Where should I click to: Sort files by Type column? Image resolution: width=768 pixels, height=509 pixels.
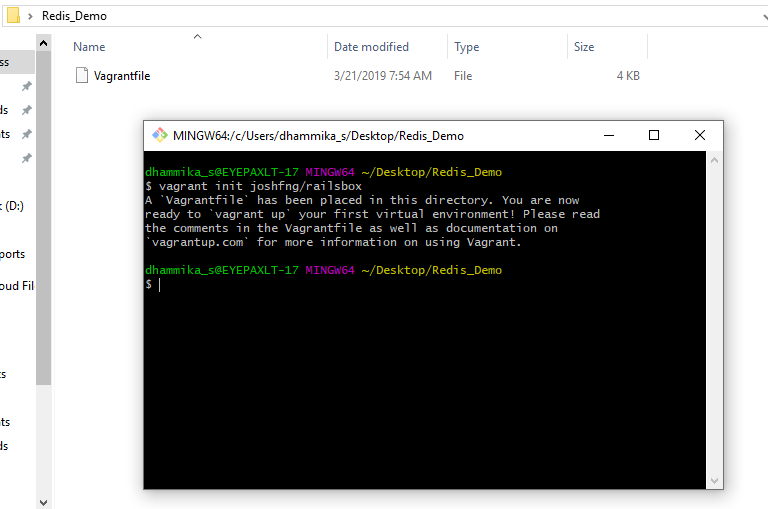[466, 47]
